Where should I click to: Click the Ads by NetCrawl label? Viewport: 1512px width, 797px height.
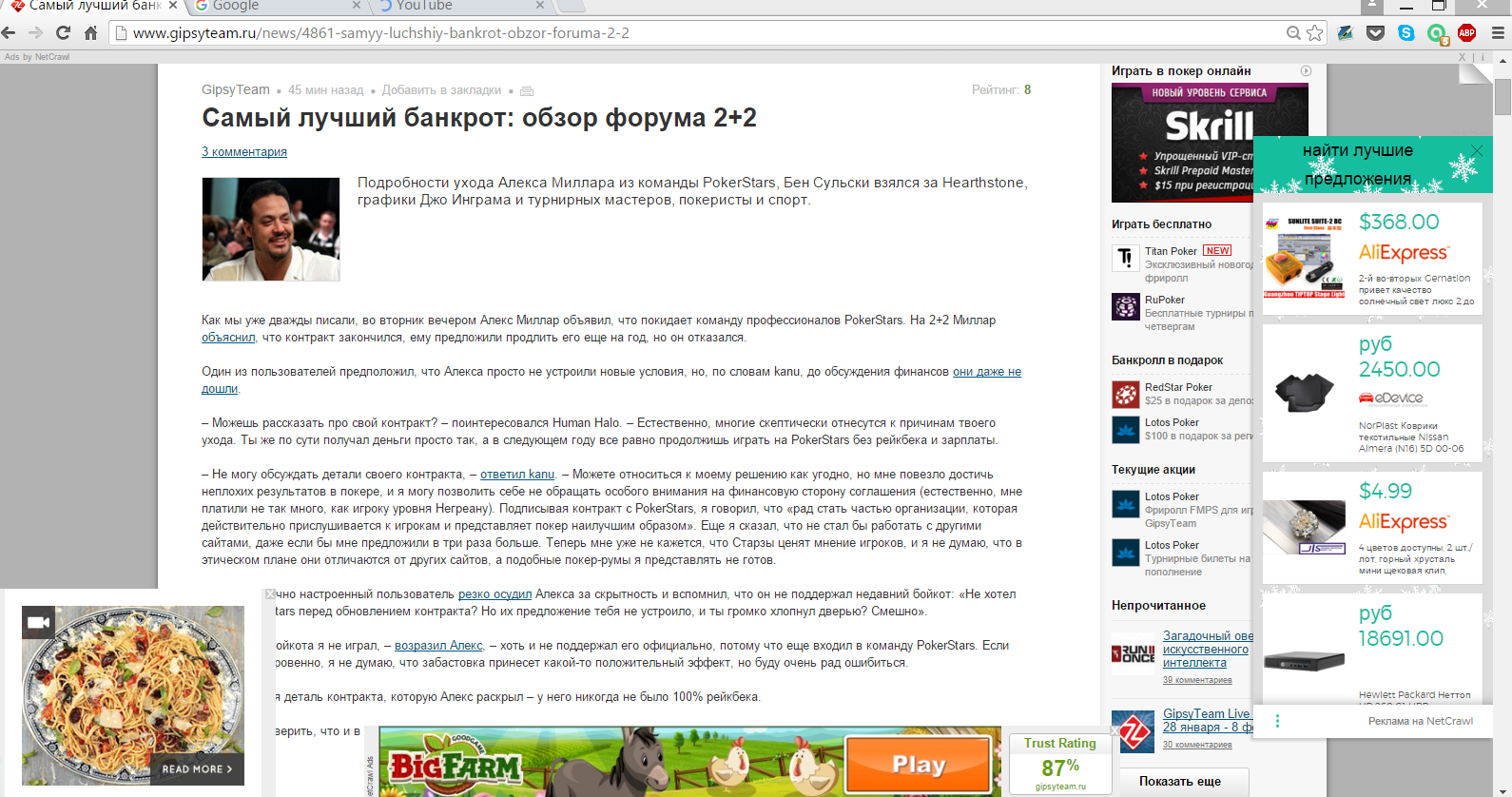[x=37, y=57]
